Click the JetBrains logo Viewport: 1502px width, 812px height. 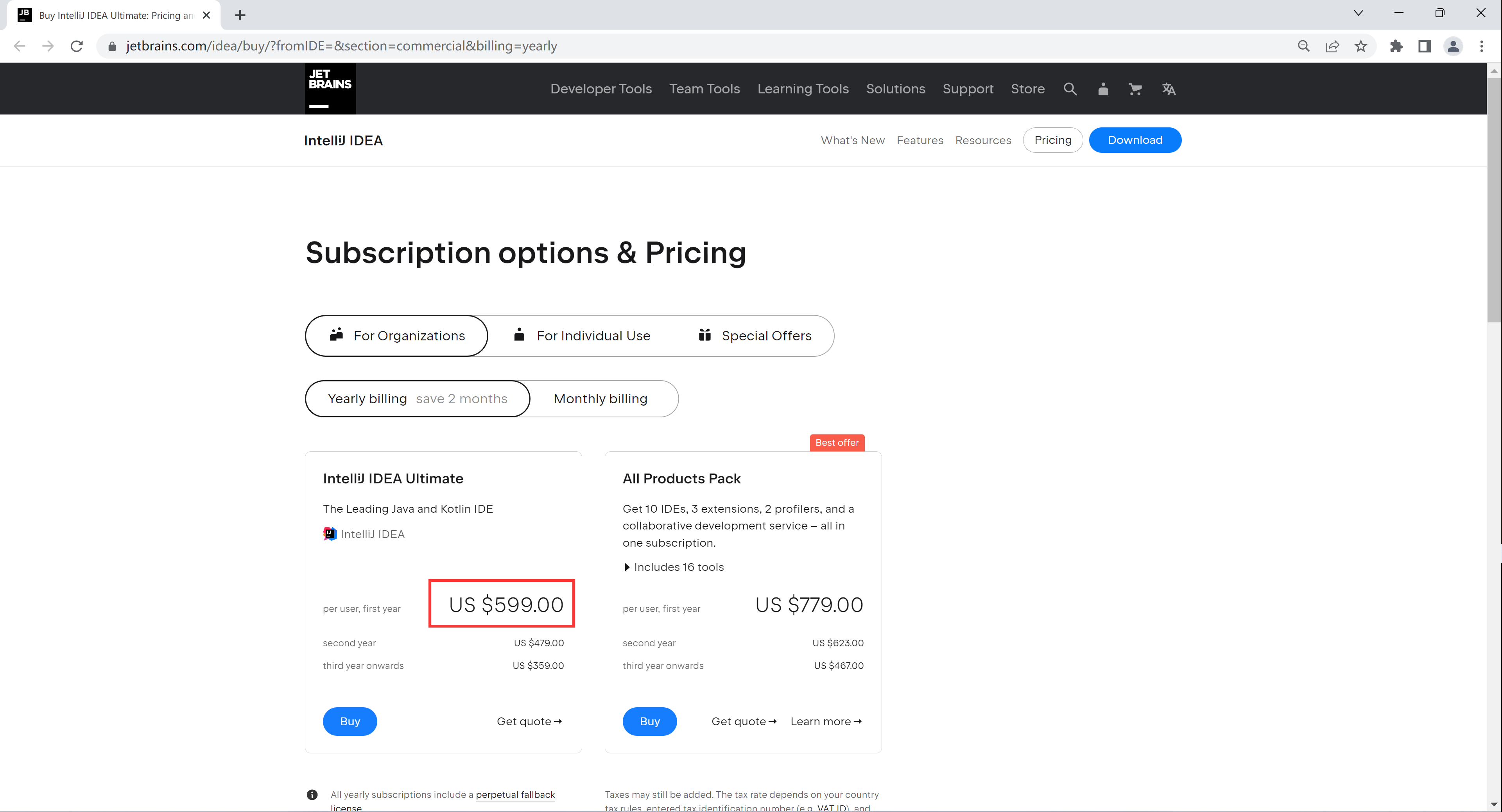(x=330, y=89)
